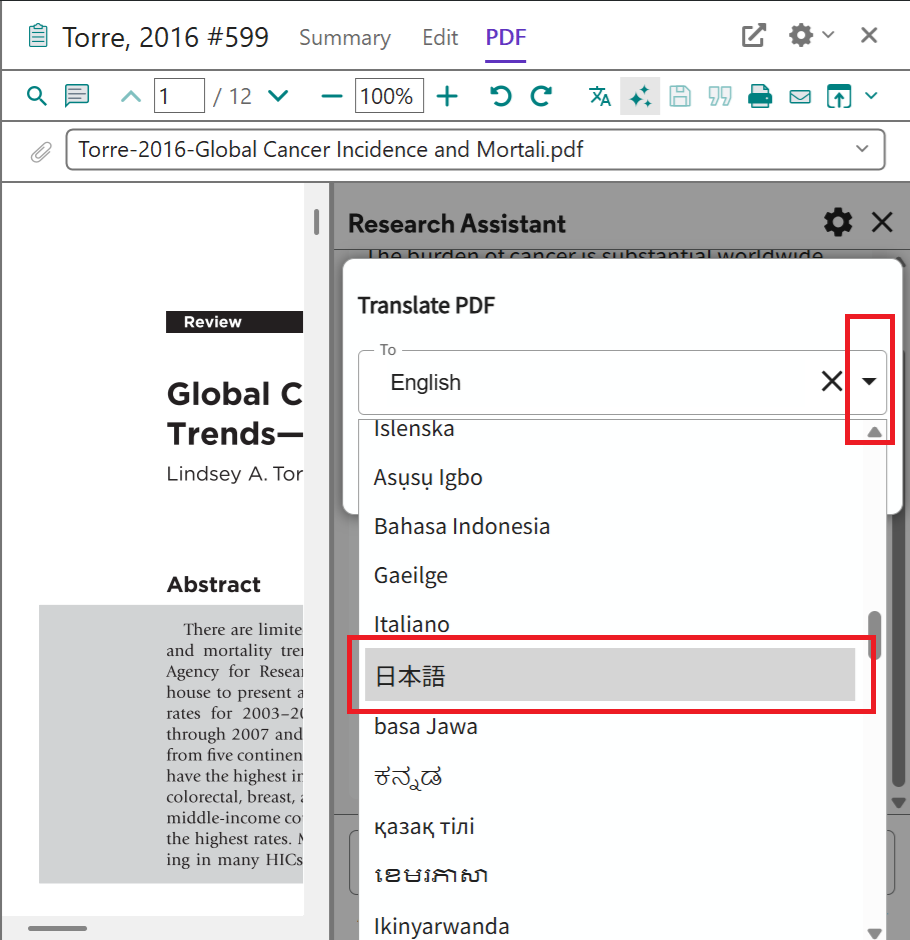Go to next page chevron
The height and width of the screenshot is (940, 910).
pyautogui.click(x=278, y=96)
